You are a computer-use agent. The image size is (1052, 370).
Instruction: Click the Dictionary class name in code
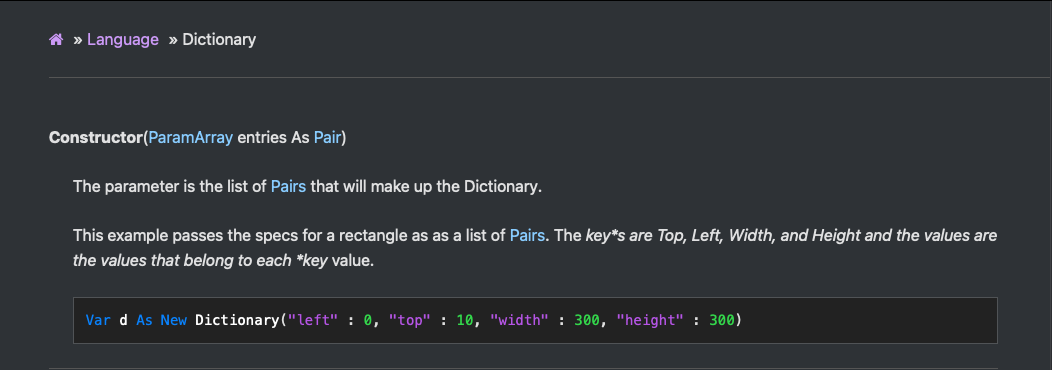(x=236, y=320)
